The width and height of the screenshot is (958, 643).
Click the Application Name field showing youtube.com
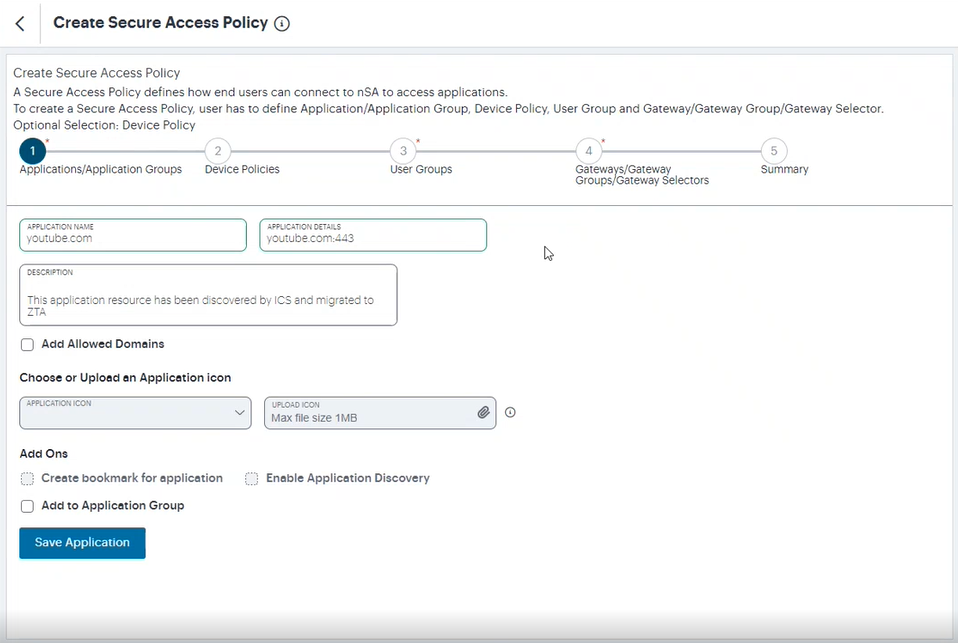(132, 235)
